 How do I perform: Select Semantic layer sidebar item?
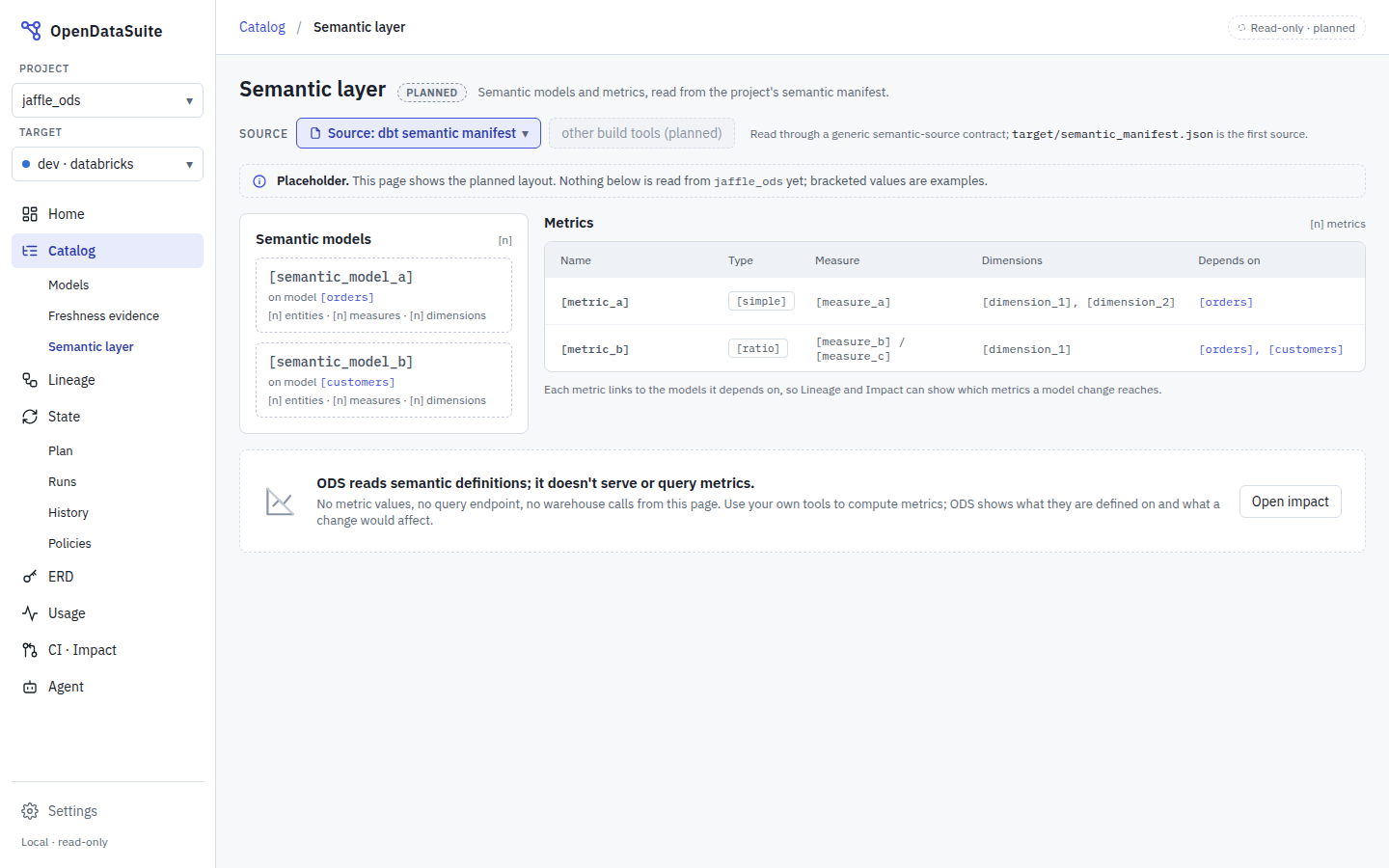click(x=91, y=346)
